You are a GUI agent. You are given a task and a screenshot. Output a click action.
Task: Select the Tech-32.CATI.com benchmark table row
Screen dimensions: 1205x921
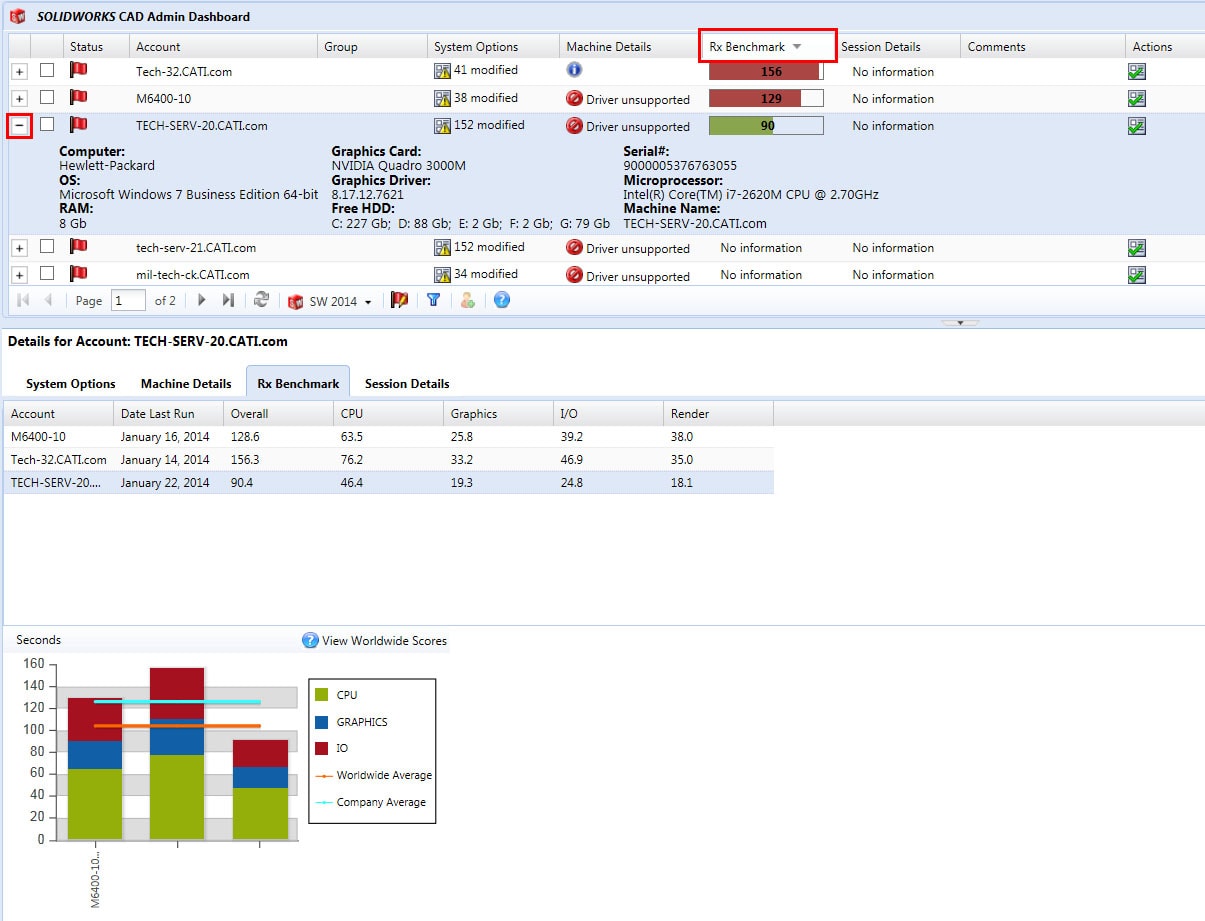[388, 459]
